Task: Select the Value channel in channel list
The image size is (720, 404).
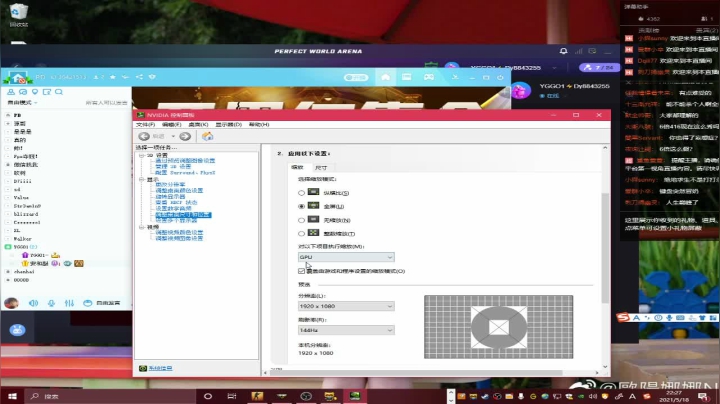Action: pyautogui.click(x=21, y=198)
